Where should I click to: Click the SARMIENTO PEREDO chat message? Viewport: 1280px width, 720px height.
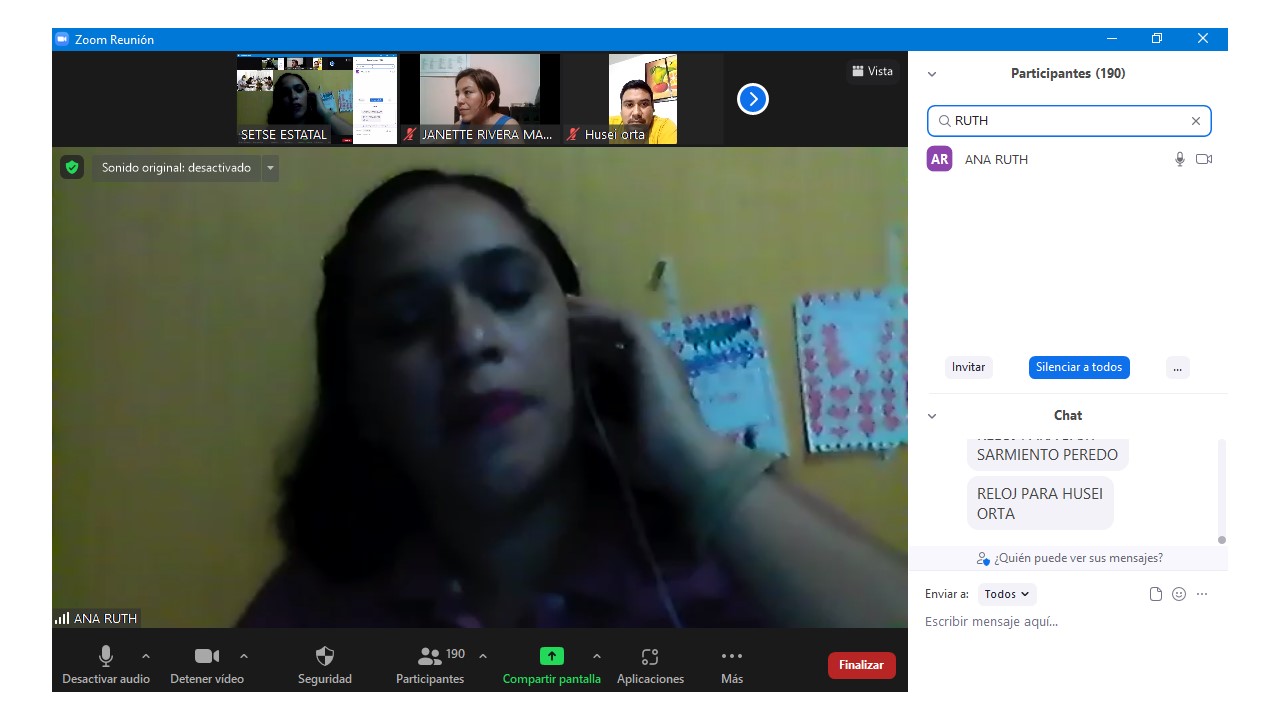click(x=1047, y=454)
